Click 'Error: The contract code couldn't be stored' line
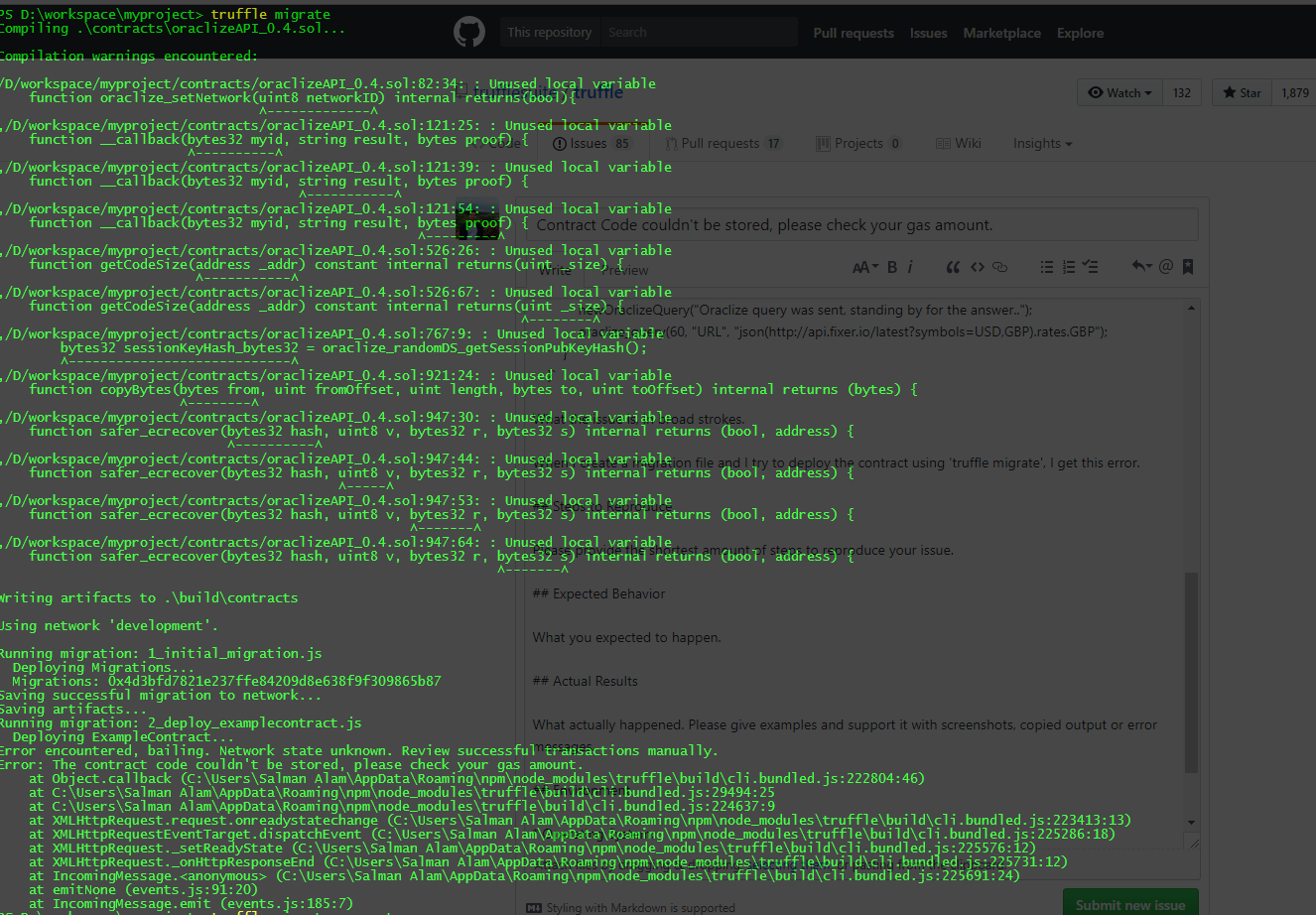 291,764
